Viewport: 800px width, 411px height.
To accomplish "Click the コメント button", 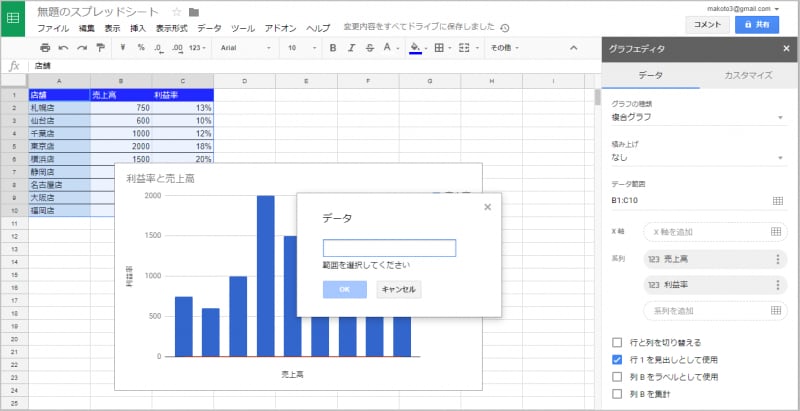I will click(x=707, y=24).
